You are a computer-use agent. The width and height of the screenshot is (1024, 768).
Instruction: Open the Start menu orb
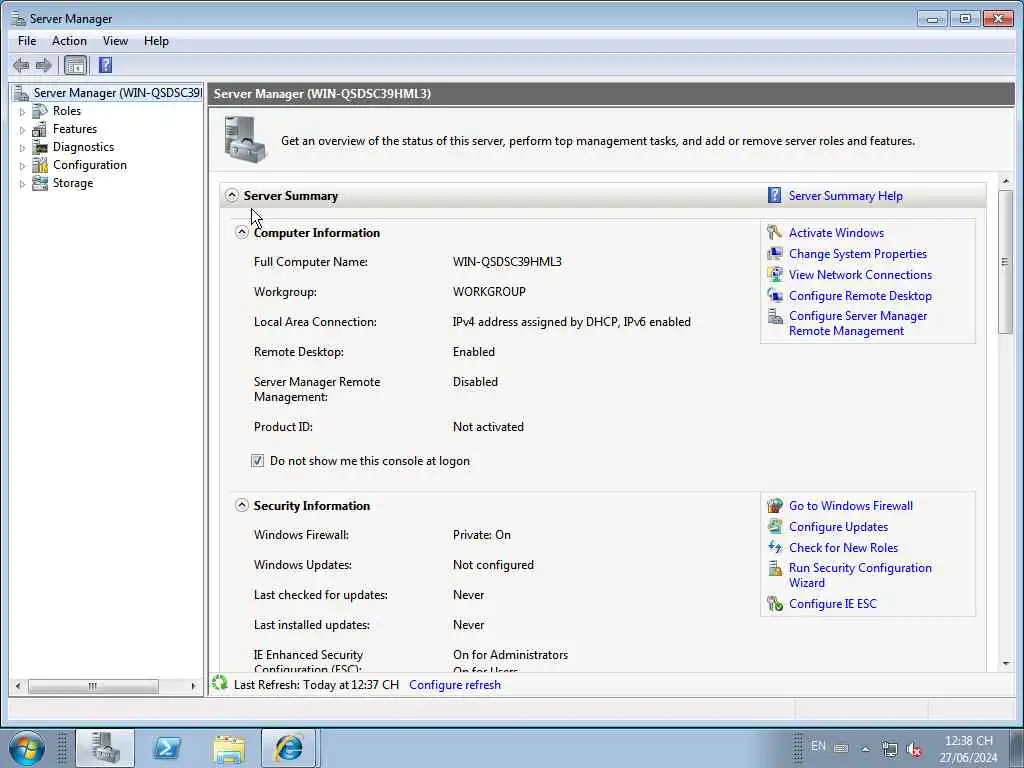coord(27,748)
